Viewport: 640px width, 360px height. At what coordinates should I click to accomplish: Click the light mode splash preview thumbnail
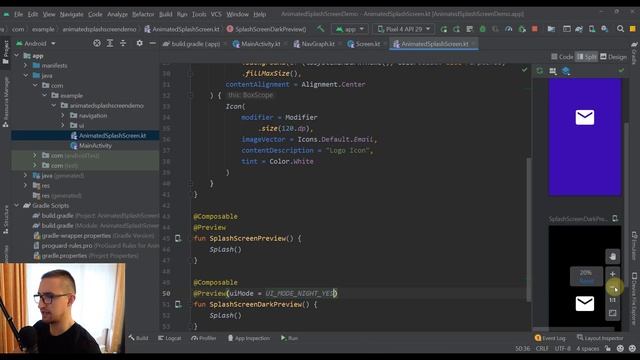click(584, 137)
